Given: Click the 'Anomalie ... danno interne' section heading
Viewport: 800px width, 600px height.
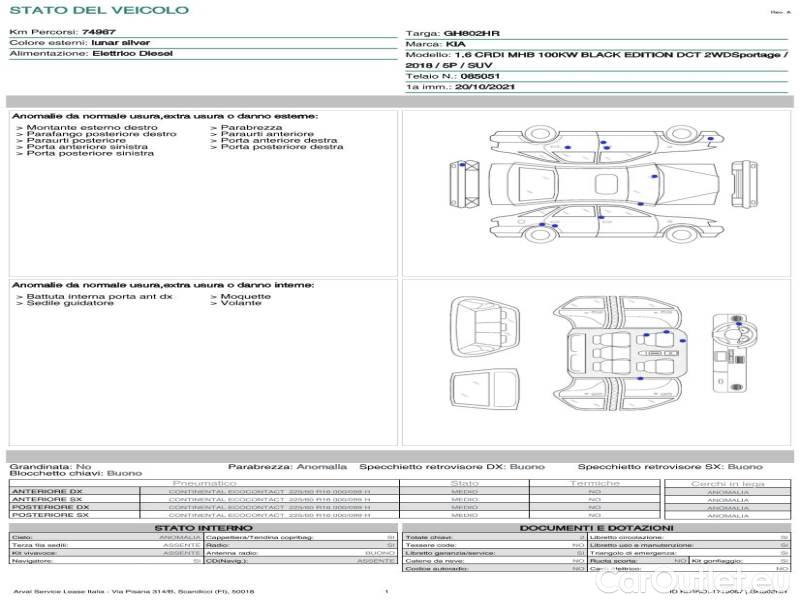Looking at the screenshot, I should tap(163, 285).
